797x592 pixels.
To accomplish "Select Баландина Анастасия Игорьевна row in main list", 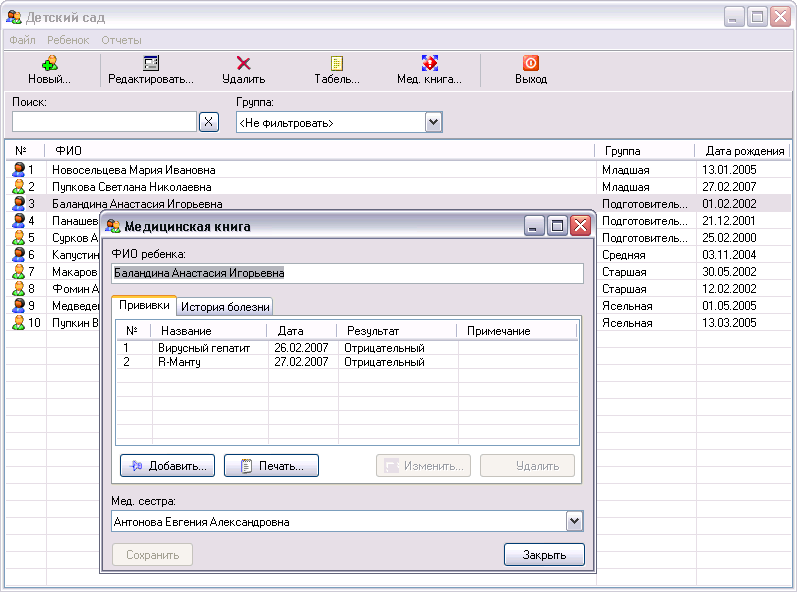I will point(398,204).
